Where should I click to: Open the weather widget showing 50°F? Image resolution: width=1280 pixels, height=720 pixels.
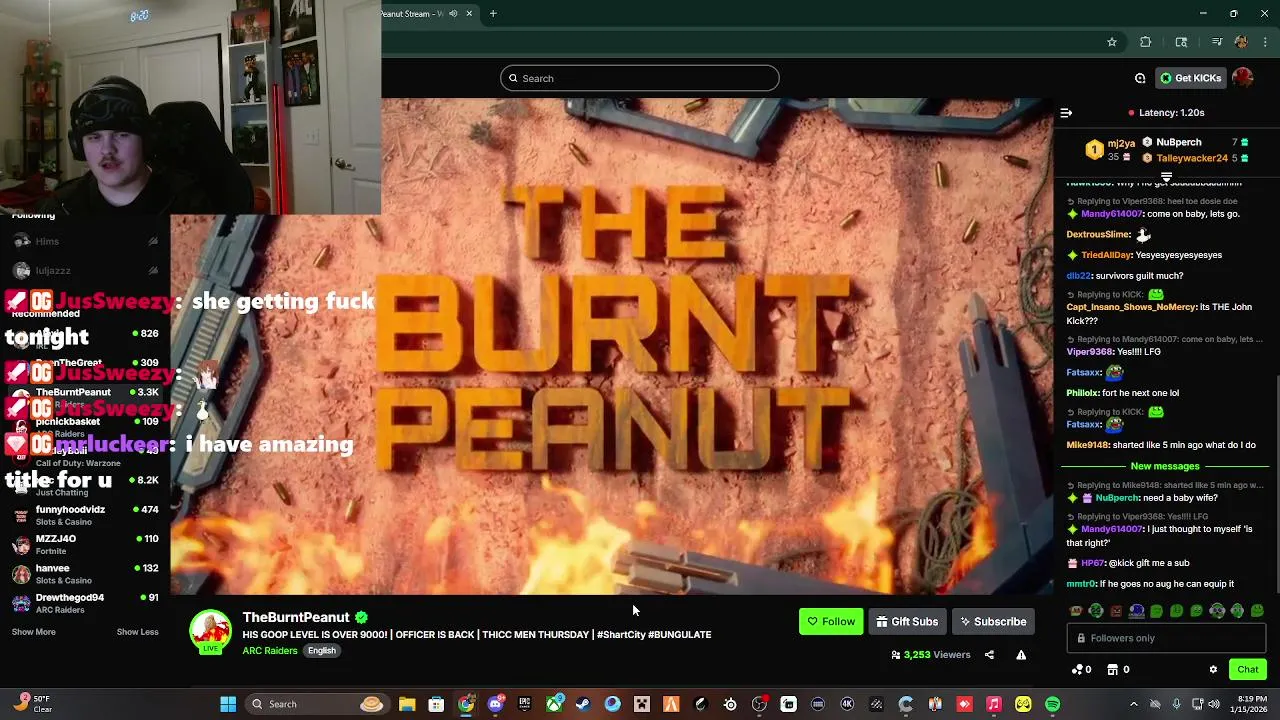point(32,704)
